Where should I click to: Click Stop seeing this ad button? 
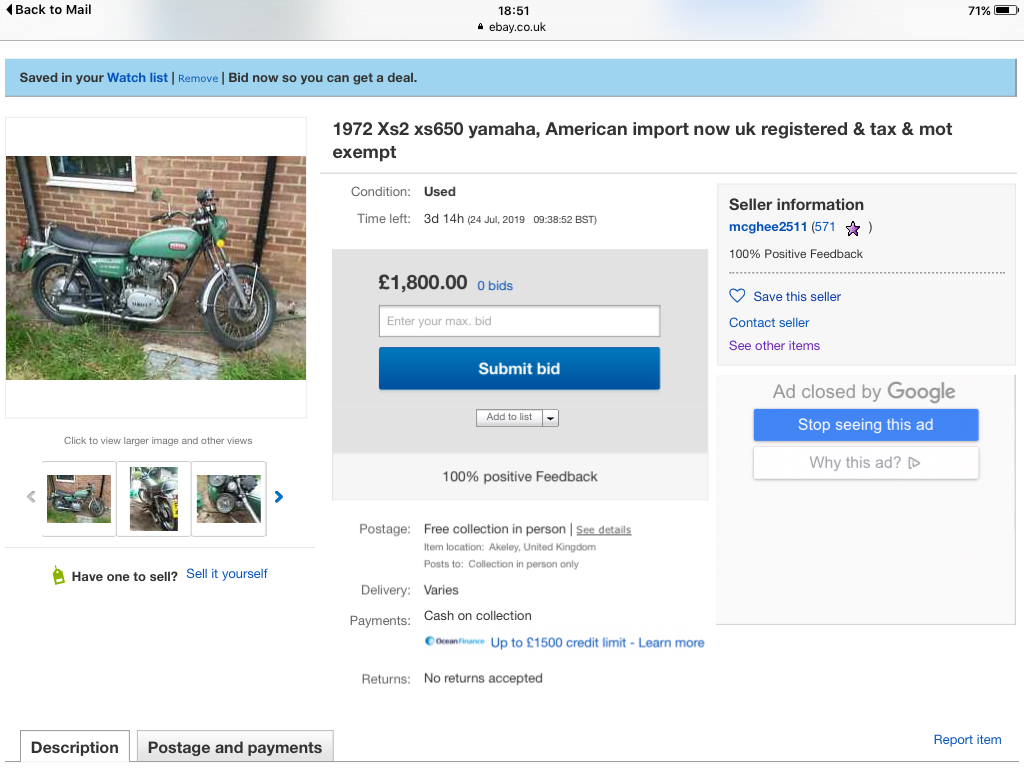(x=865, y=425)
